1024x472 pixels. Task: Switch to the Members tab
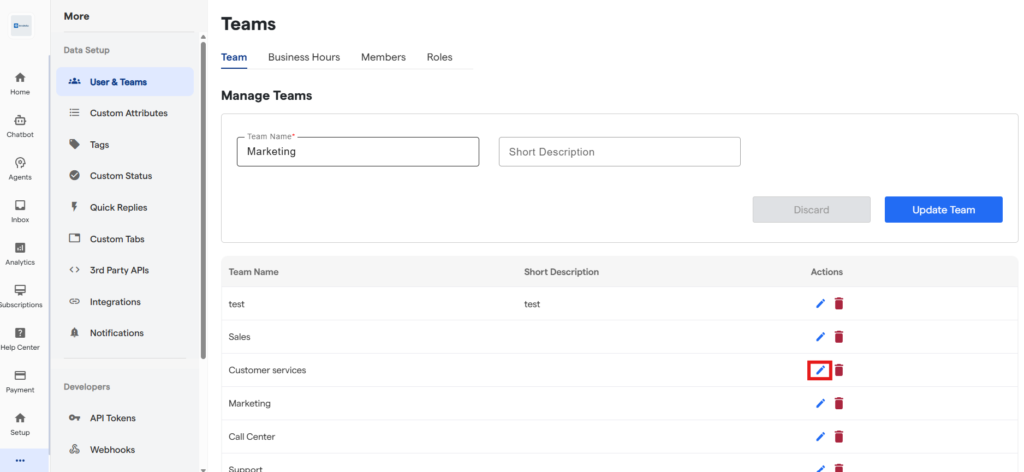tap(383, 57)
